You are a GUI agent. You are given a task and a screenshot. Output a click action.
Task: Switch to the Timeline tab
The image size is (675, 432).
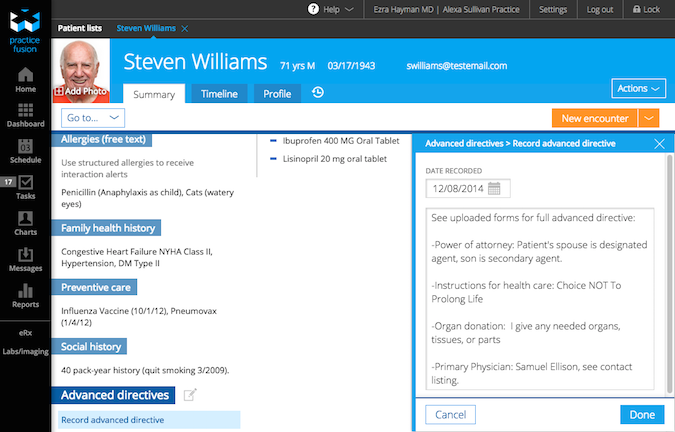(219, 94)
